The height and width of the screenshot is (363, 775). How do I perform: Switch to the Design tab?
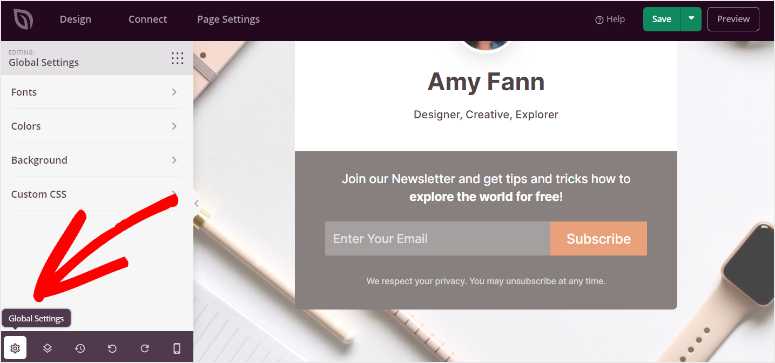pyautogui.click(x=76, y=19)
